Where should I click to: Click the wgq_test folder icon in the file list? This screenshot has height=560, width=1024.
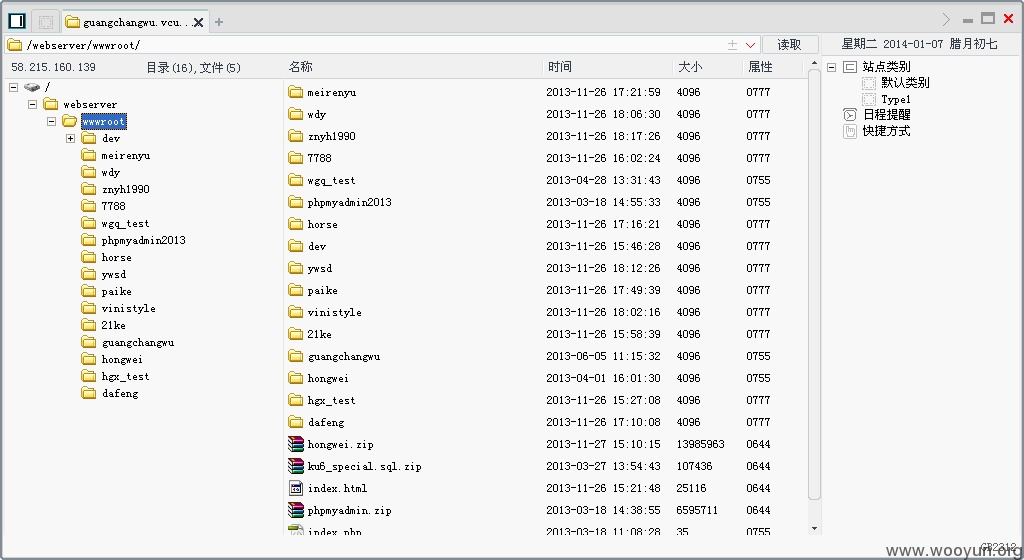click(x=296, y=180)
